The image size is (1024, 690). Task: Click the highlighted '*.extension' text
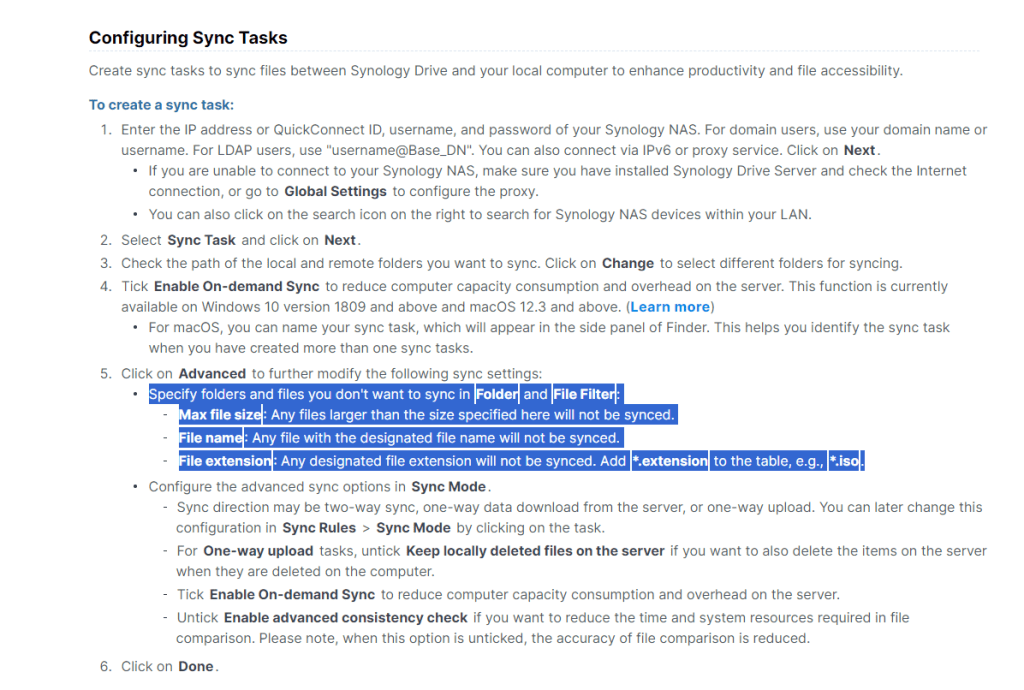670,461
